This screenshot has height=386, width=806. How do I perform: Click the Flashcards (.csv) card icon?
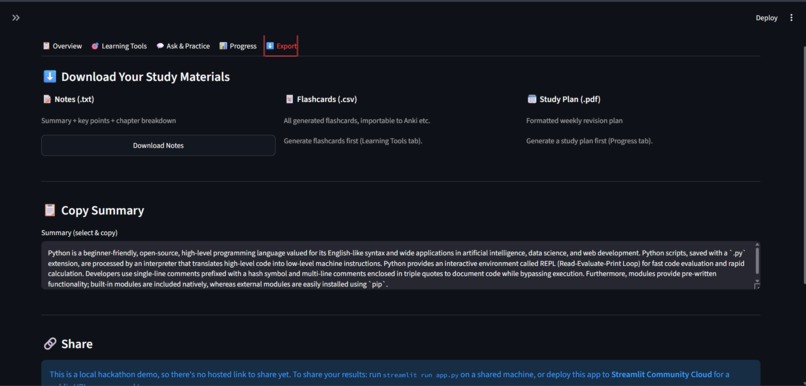[x=289, y=99]
